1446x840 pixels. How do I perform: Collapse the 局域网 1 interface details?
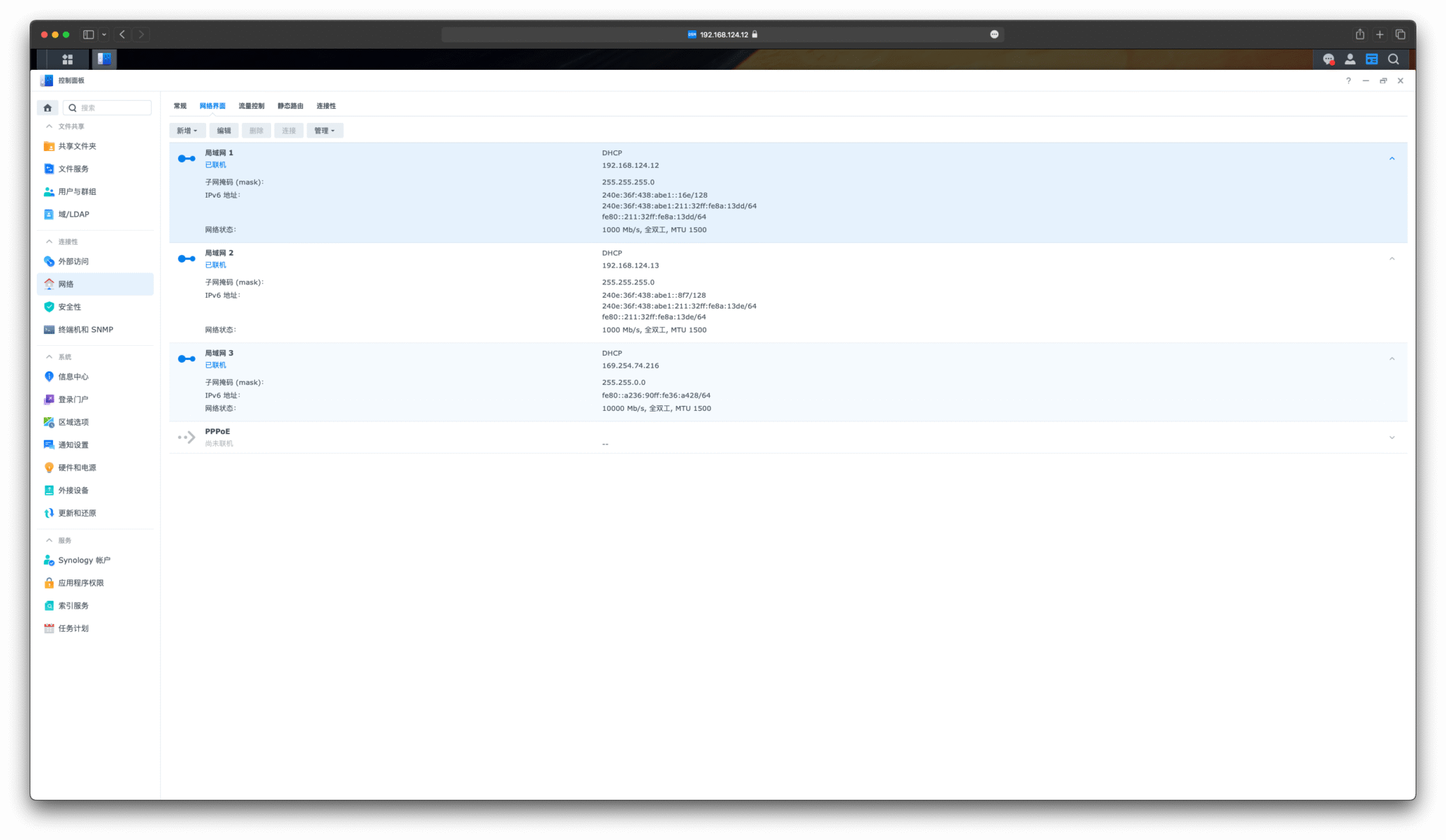(1392, 159)
